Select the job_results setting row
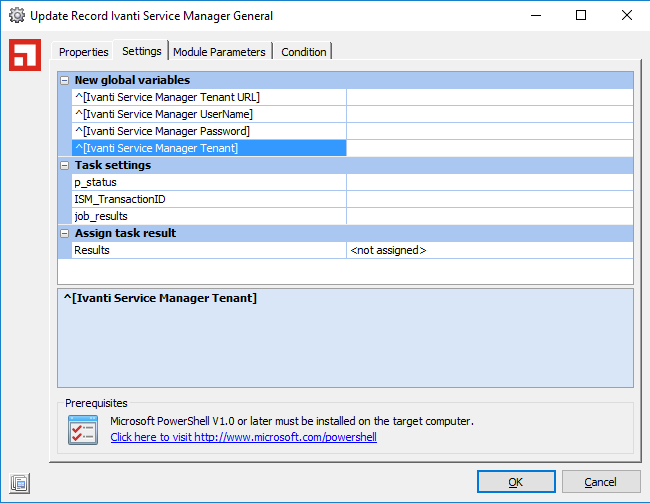 [x=209, y=216]
